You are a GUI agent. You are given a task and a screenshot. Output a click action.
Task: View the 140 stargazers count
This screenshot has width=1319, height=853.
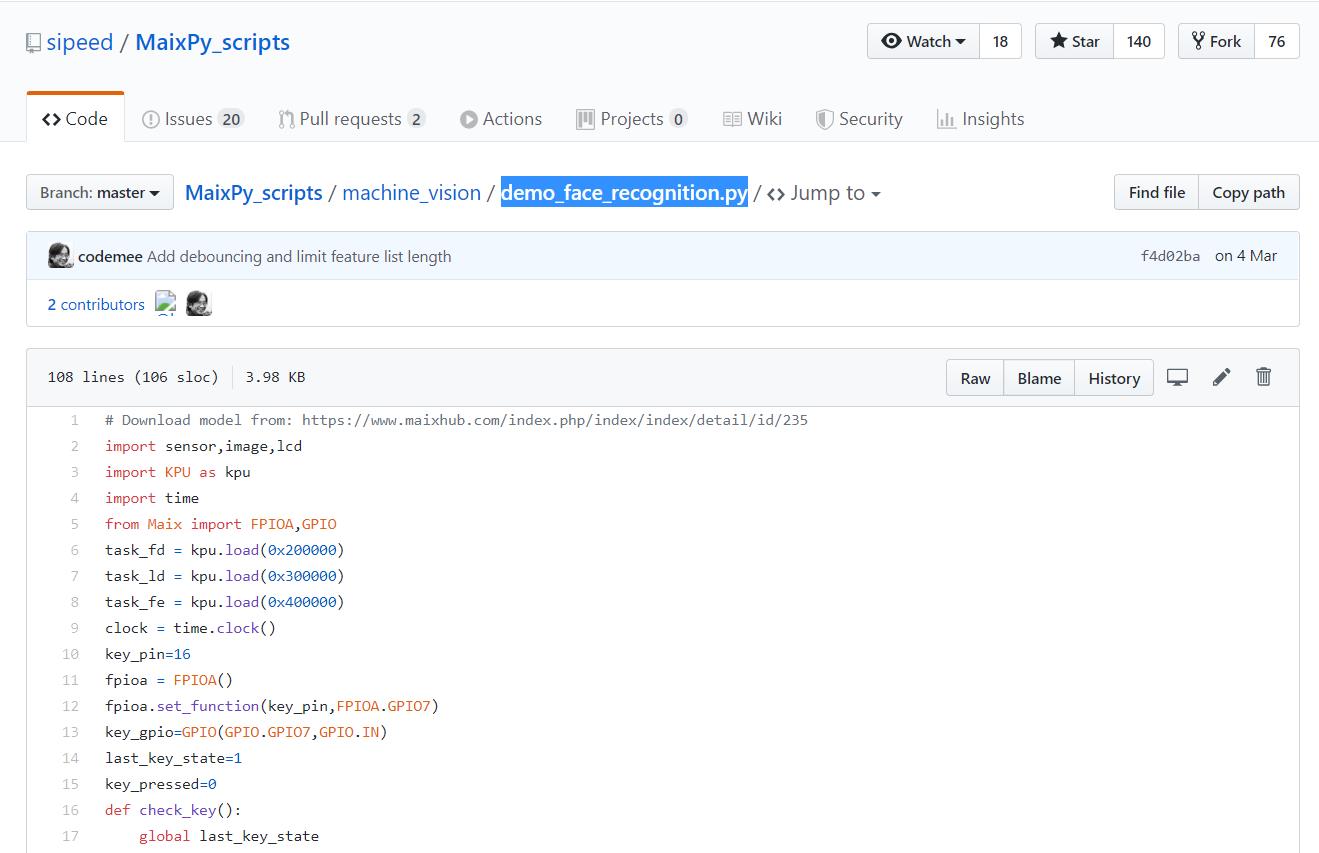(1139, 41)
